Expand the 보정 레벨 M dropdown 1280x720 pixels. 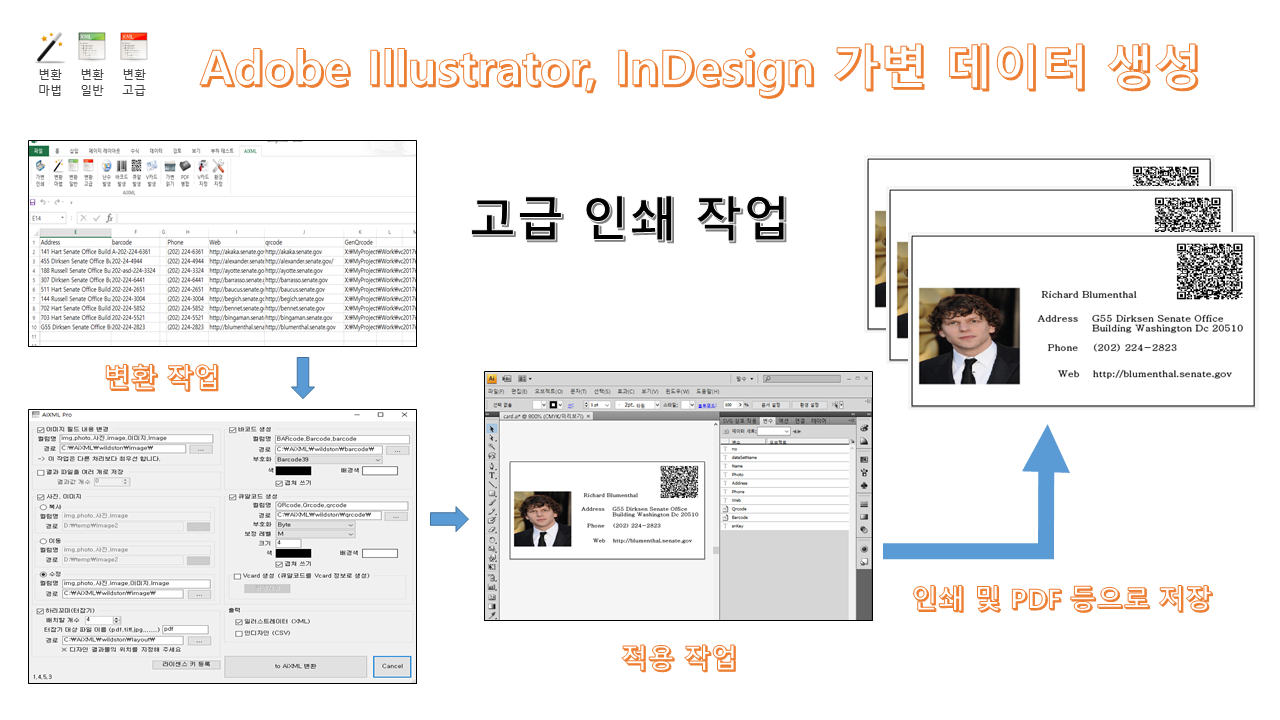coord(314,533)
